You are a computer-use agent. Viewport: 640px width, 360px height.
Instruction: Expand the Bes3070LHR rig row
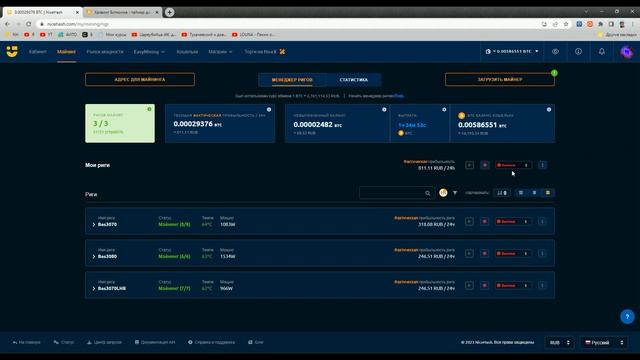(x=94, y=289)
